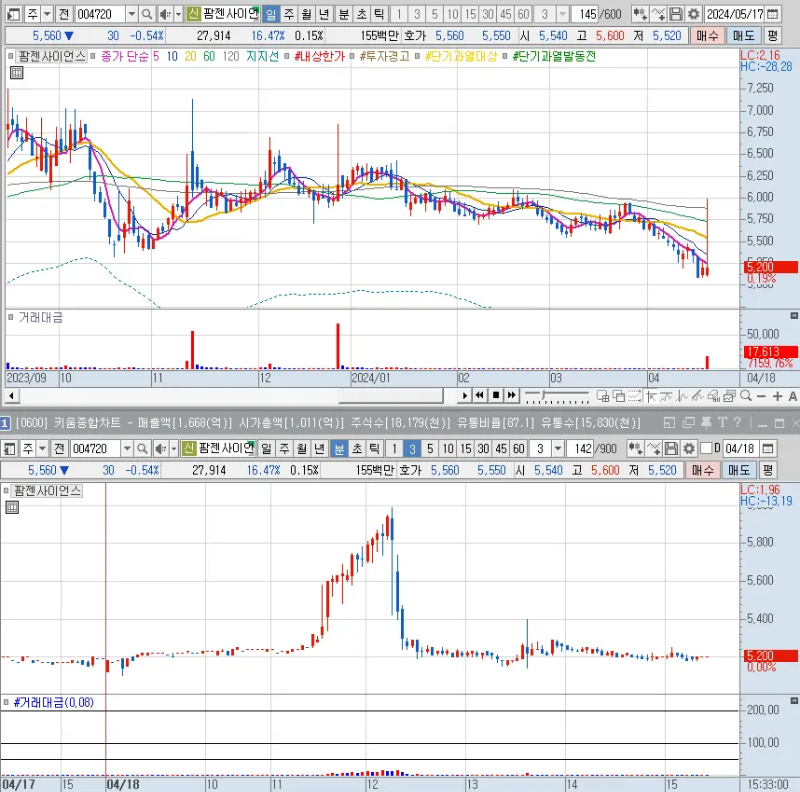Open the stock code 004720 dropdown in top chart
800x792 pixels.
(132, 14)
